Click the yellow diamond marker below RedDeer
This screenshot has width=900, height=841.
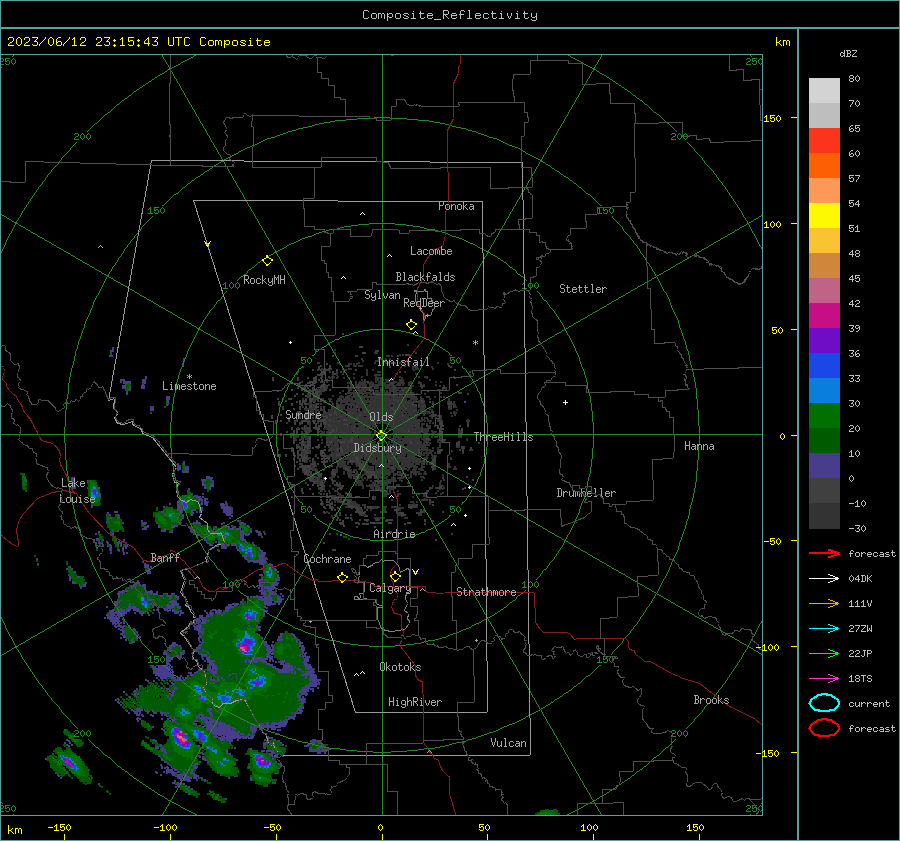(411, 325)
